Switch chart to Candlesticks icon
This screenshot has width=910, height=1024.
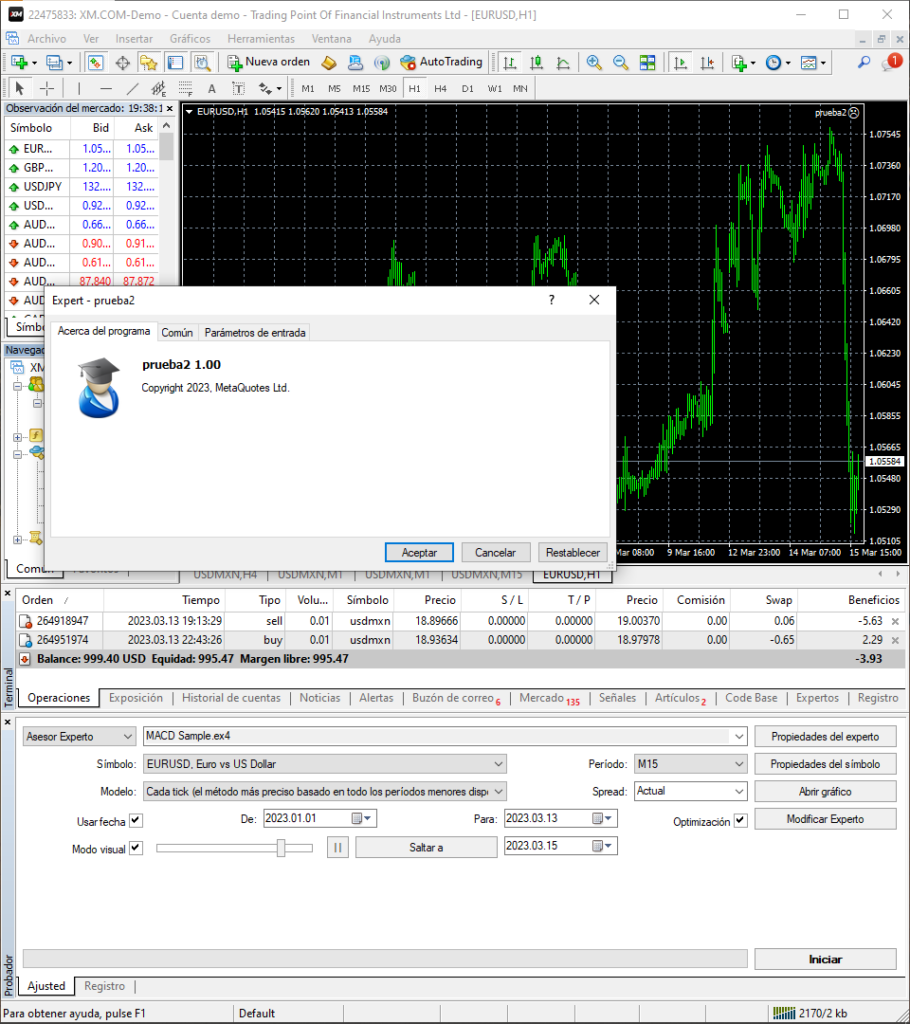[536, 63]
